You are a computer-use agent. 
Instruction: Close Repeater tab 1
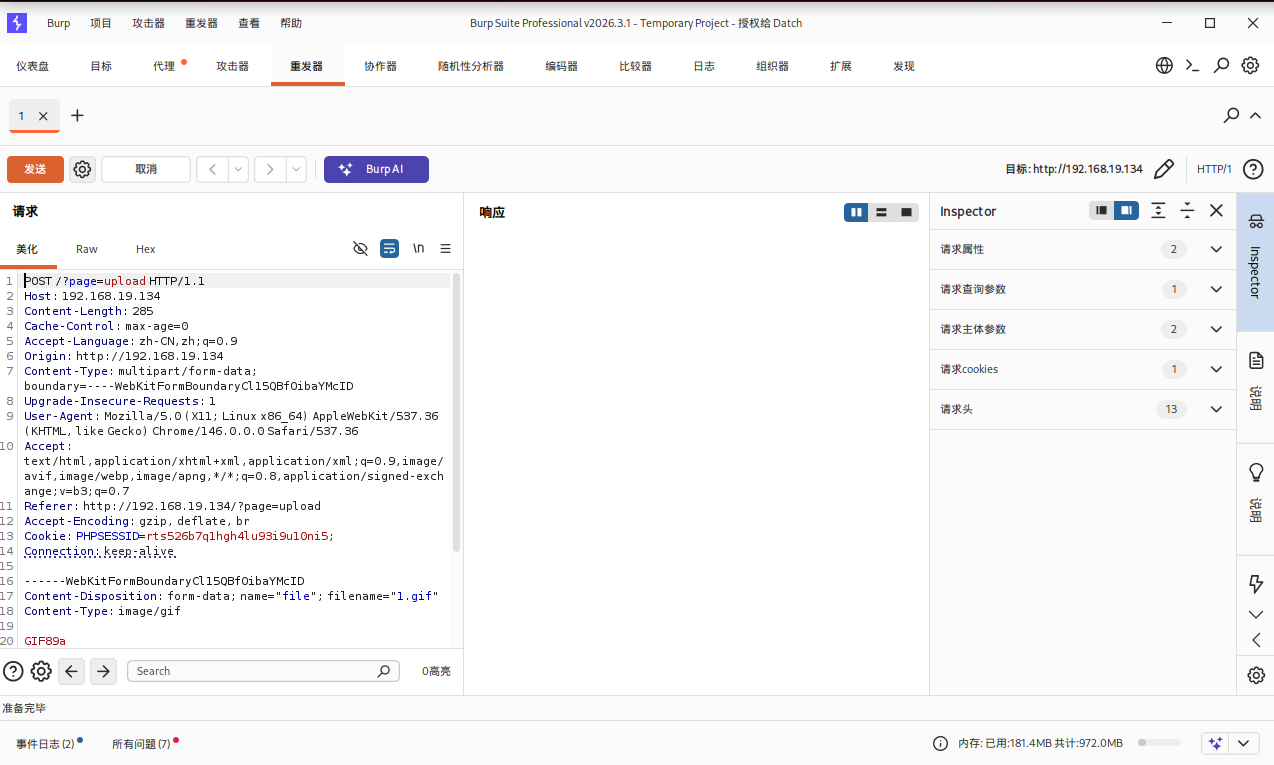pyautogui.click(x=43, y=116)
